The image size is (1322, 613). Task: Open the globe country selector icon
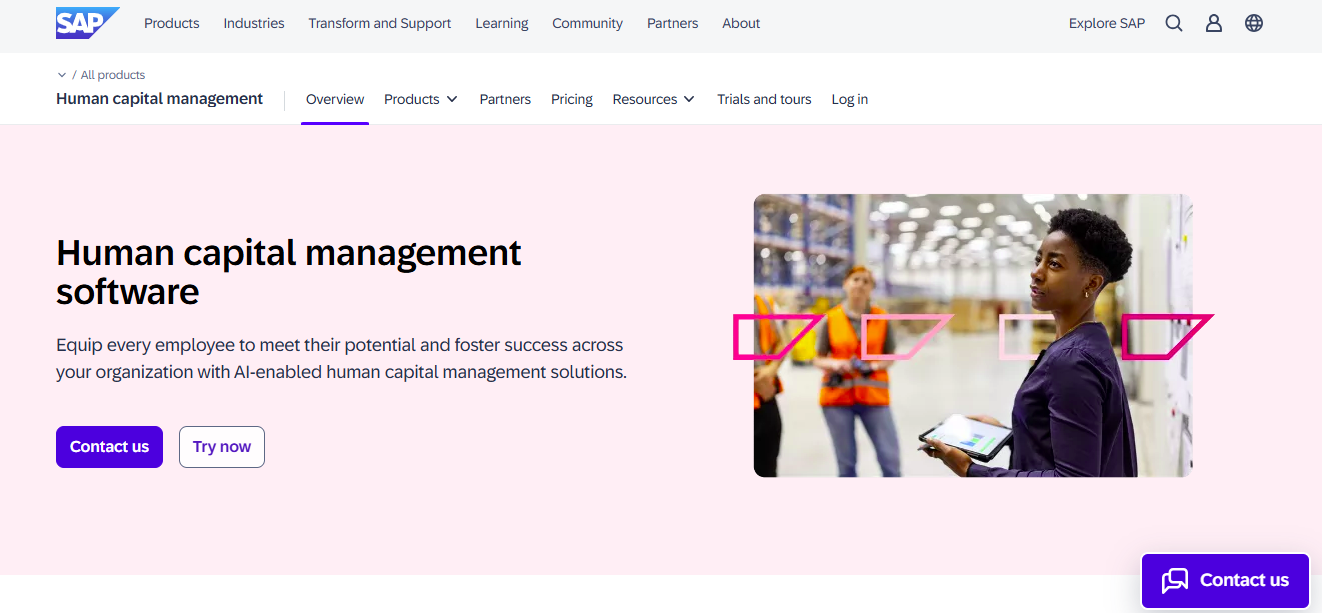[x=1254, y=23]
